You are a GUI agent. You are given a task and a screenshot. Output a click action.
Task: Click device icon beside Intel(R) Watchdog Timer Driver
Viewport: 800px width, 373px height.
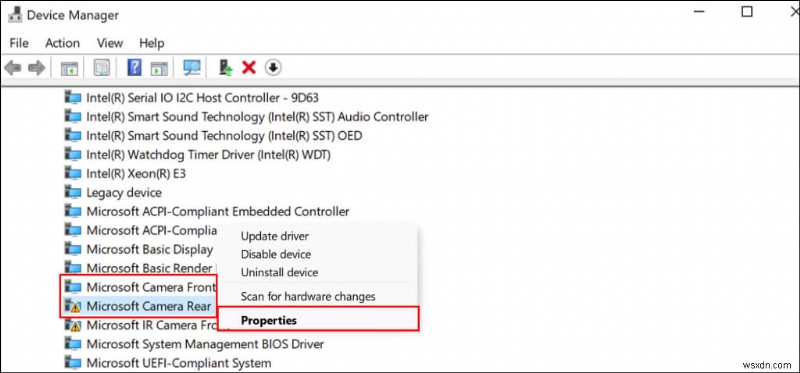pos(73,154)
